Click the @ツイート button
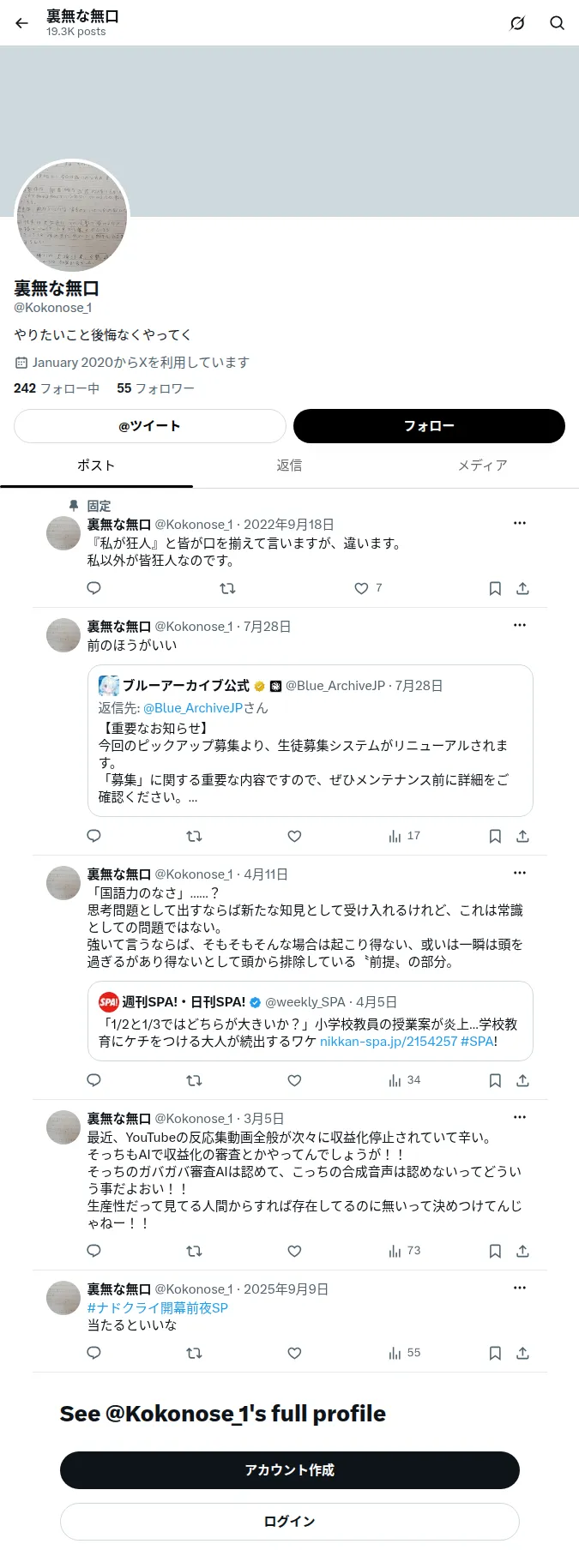Screen dimensions: 579x1568 [x=149, y=426]
